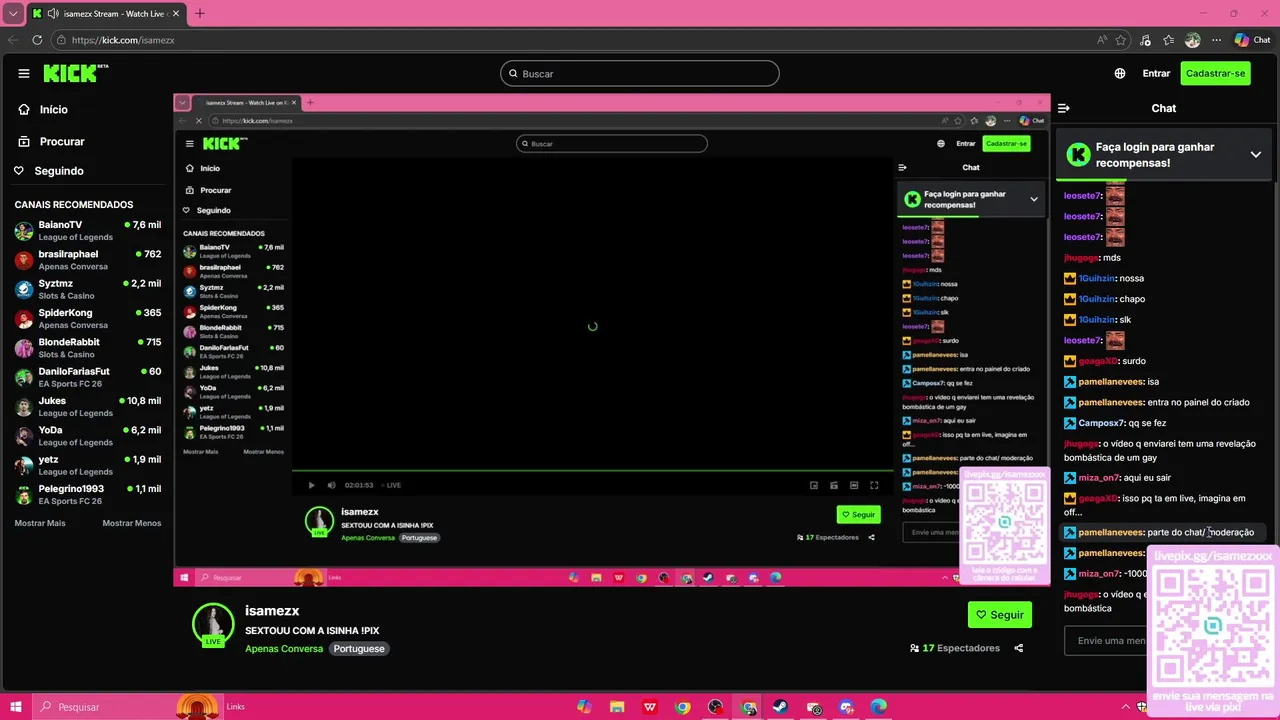Open Steam from the taskbar

tap(780, 707)
